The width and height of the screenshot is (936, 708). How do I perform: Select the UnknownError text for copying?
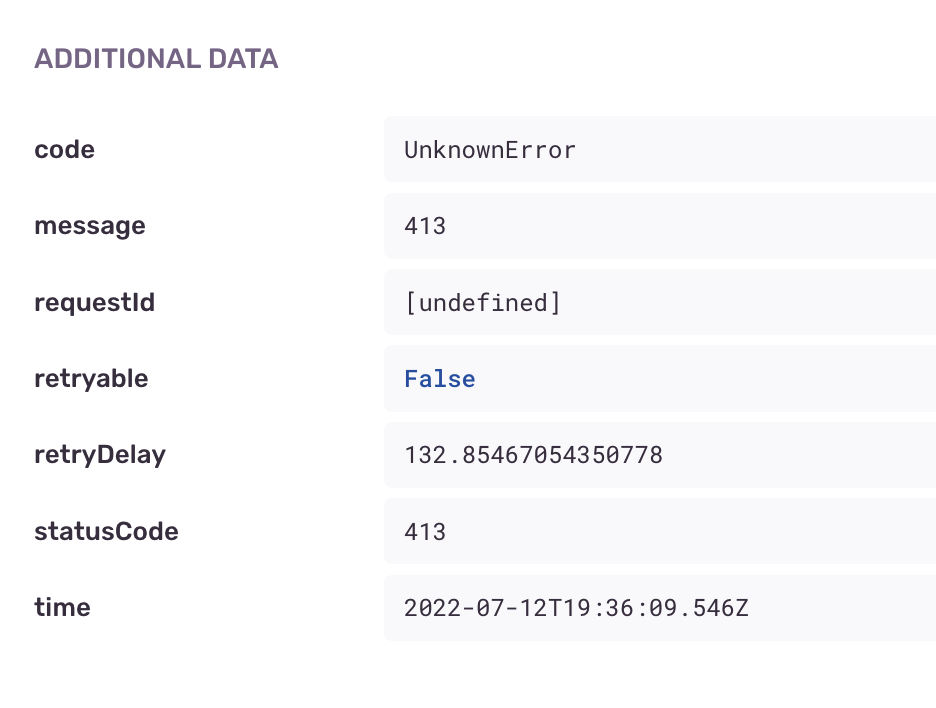click(x=490, y=150)
